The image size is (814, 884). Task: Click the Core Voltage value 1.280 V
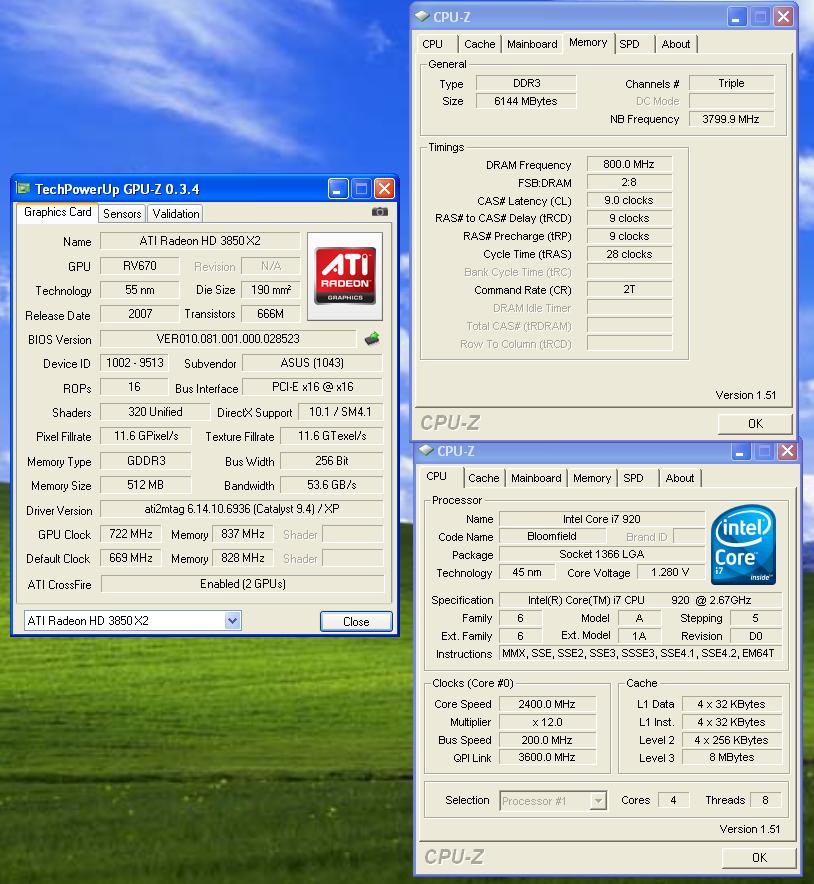(670, 572)
